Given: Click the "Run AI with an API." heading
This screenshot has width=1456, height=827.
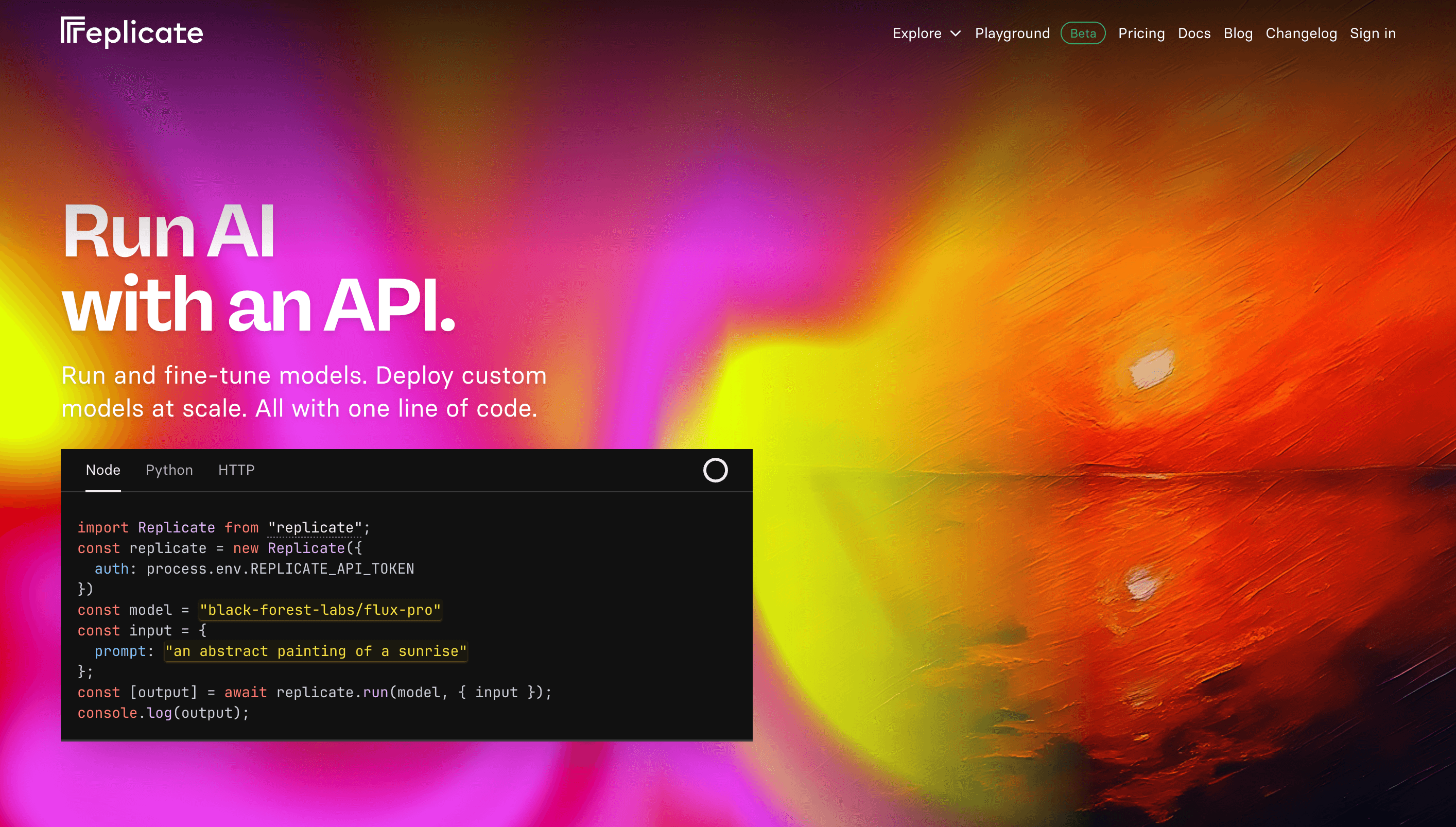Looking at the screenshot, I should tap(258, 267).
